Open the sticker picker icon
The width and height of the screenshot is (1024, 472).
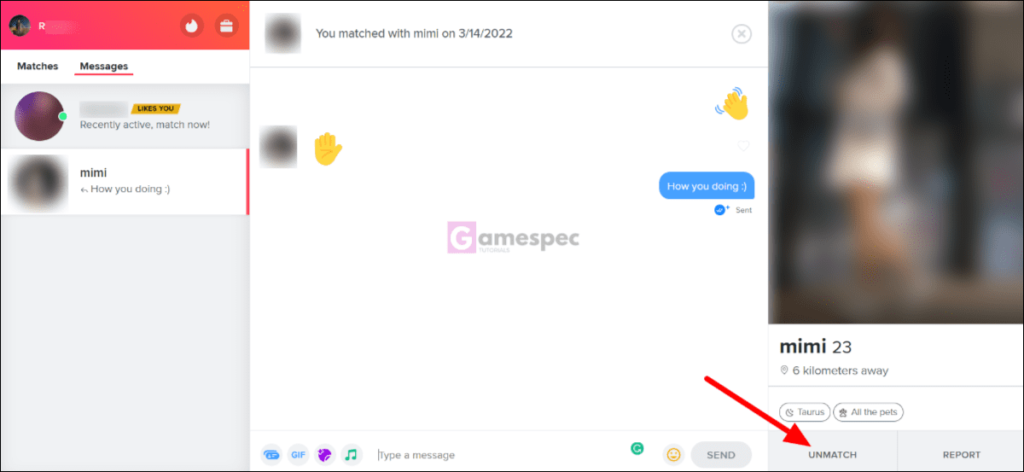click(x=325, y=454)
